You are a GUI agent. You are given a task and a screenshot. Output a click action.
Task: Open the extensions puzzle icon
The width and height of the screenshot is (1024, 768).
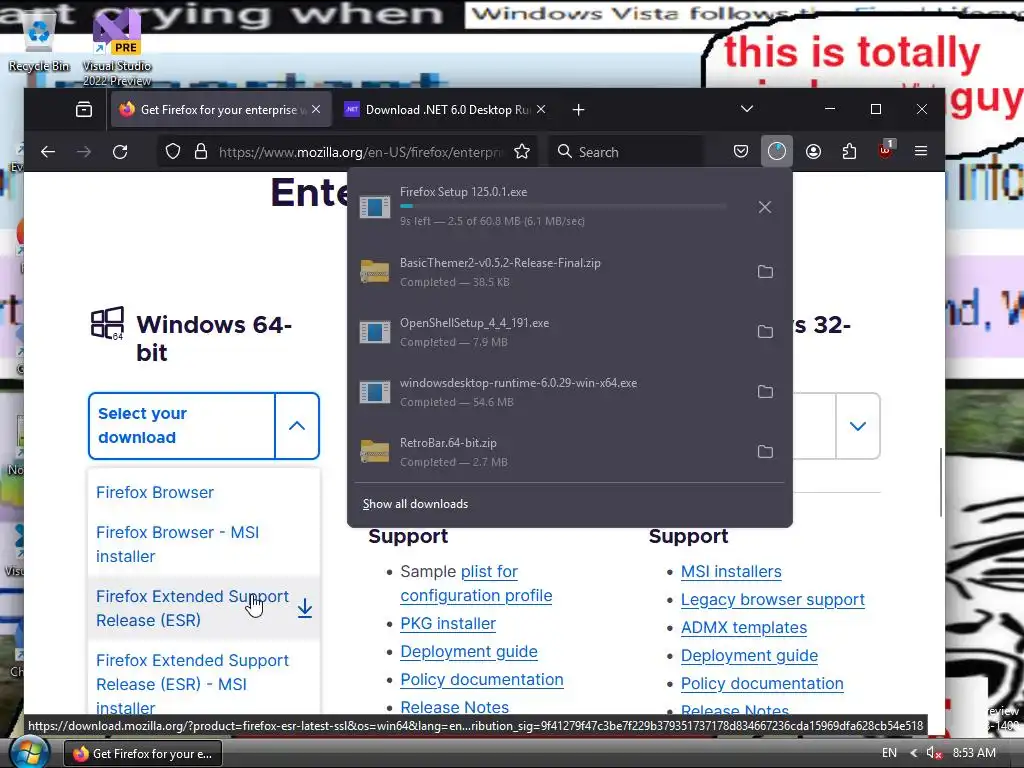click(x=849, y=152)
